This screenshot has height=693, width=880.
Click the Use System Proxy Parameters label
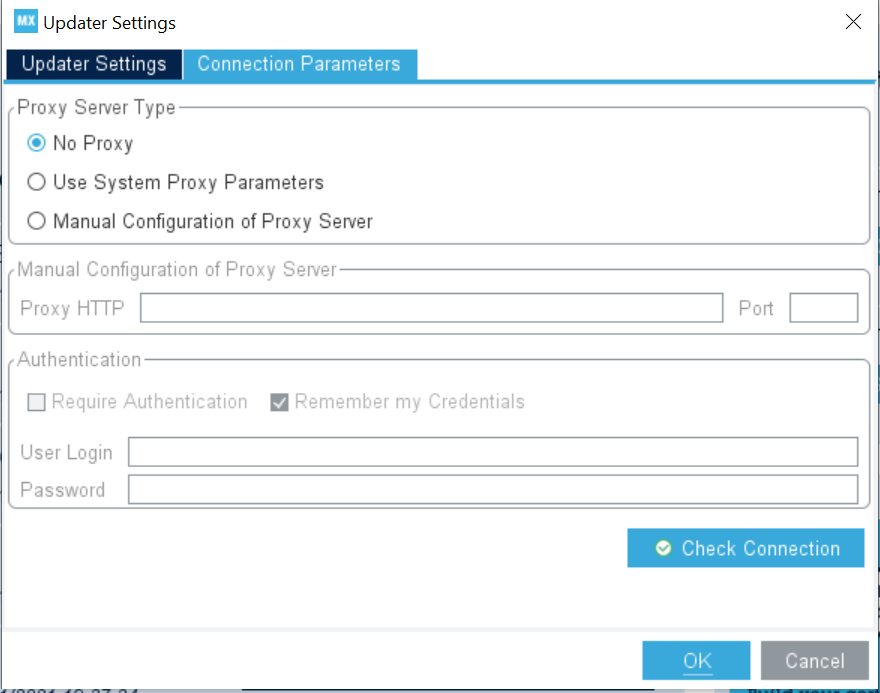189,182
